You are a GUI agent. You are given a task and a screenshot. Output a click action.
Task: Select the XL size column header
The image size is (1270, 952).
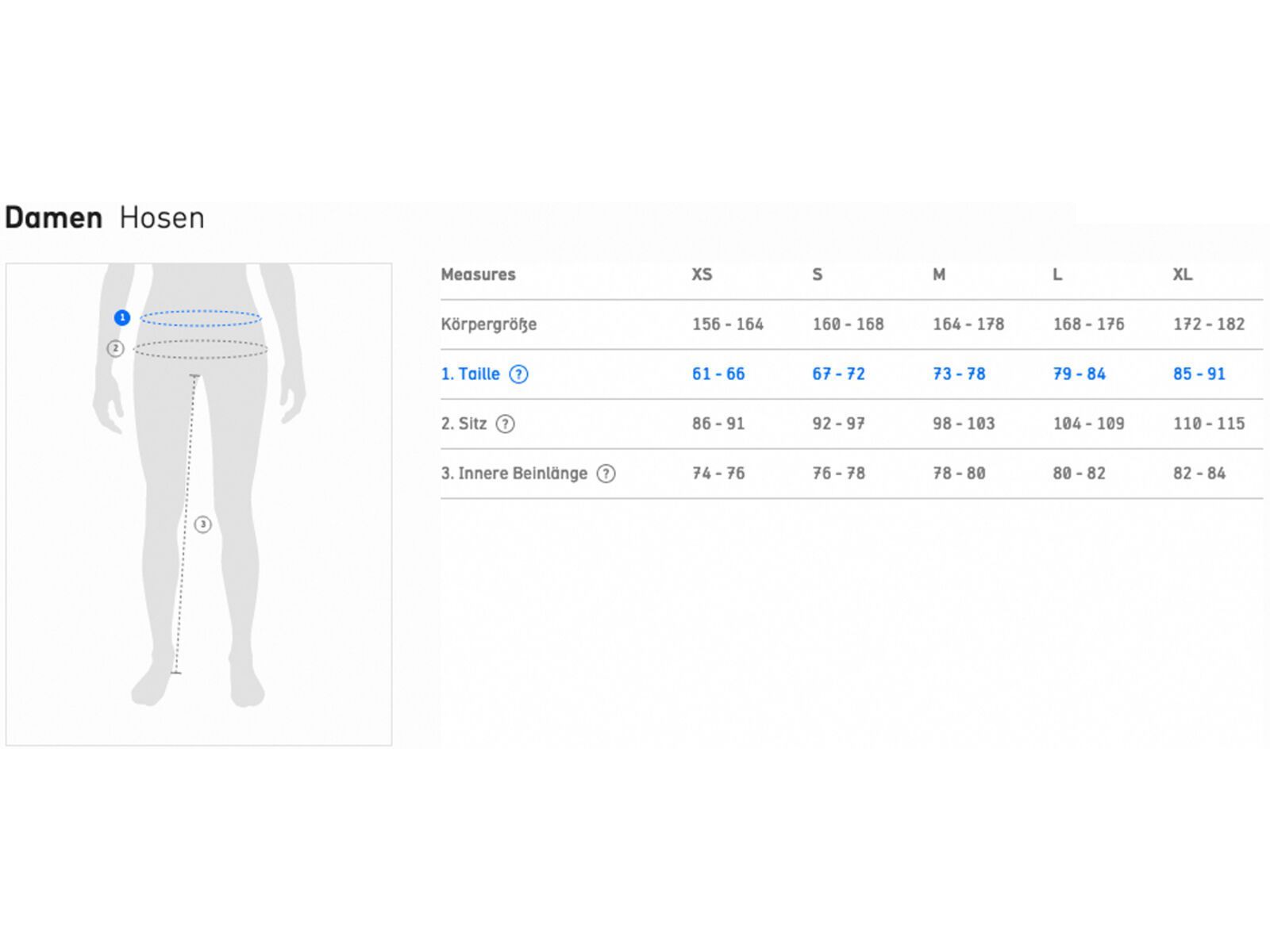click(1182, 274)
